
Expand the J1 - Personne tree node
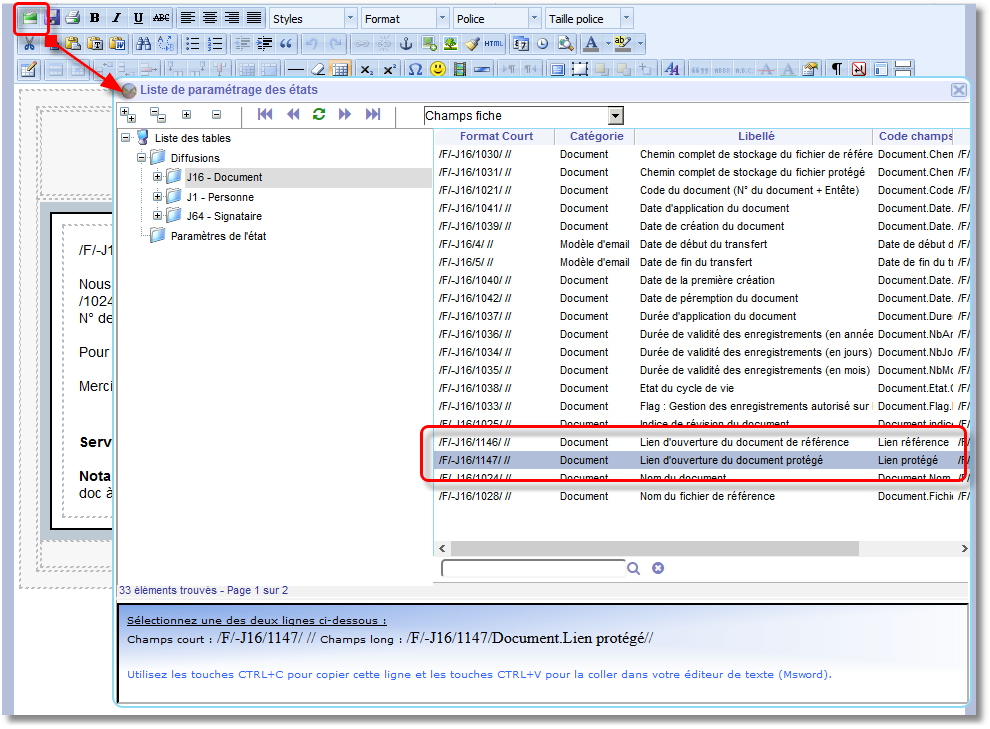(x=158, y=197)
